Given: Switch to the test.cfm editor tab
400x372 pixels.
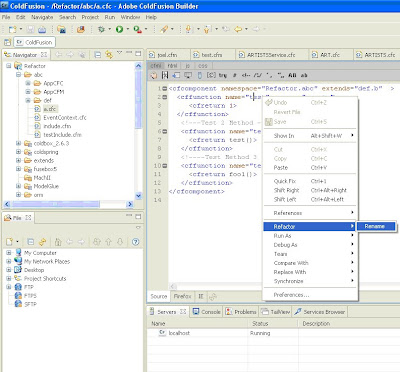Looking at the screenshot, I should coord(212,55).
